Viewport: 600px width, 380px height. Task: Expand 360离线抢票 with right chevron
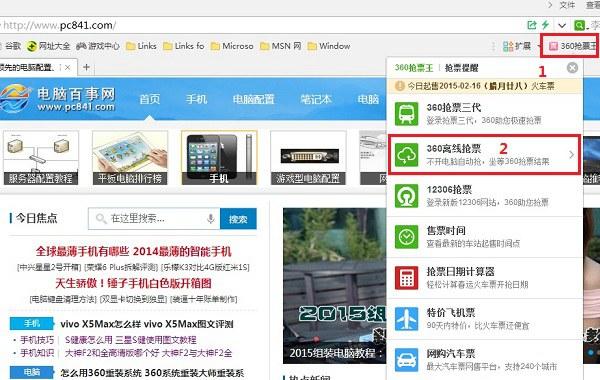click(x=571, y=155)
